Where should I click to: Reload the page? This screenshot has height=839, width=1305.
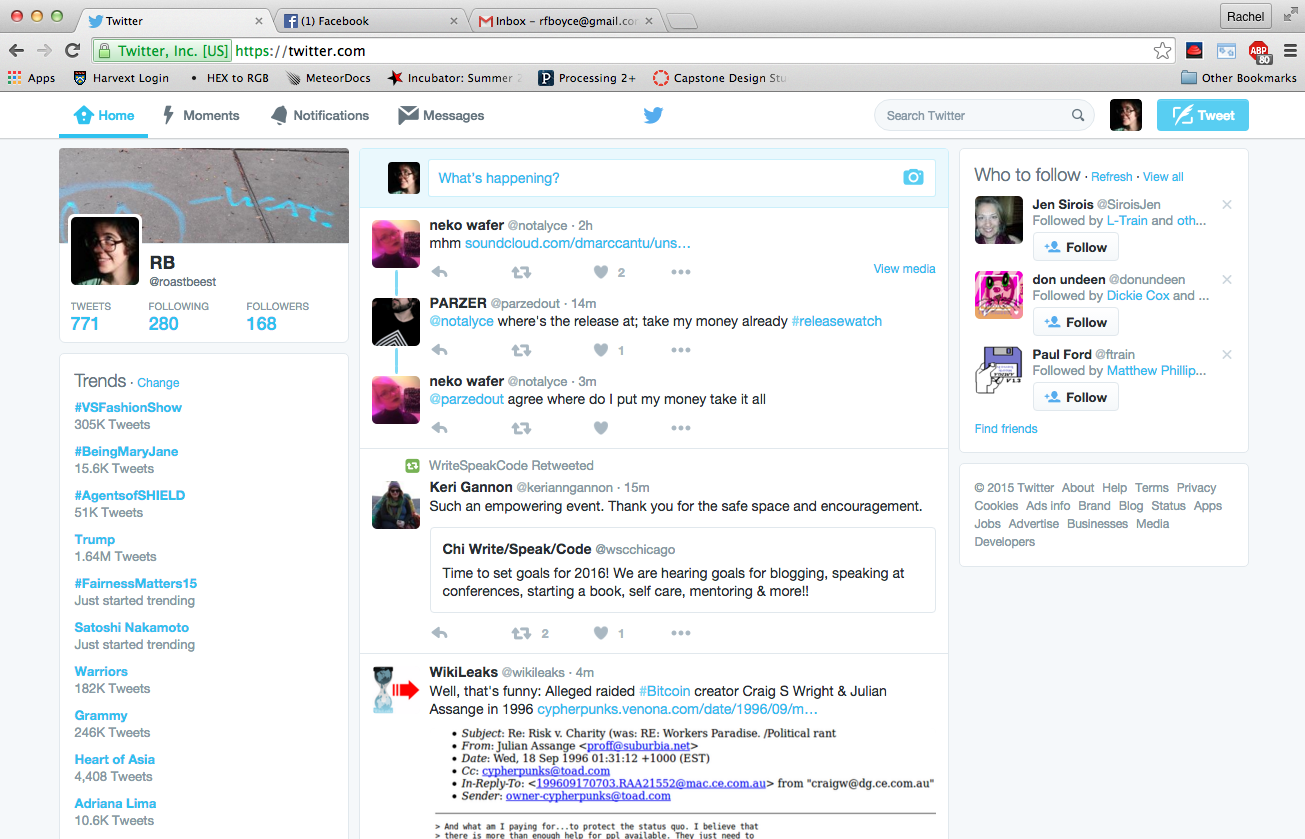click(72, 51)
